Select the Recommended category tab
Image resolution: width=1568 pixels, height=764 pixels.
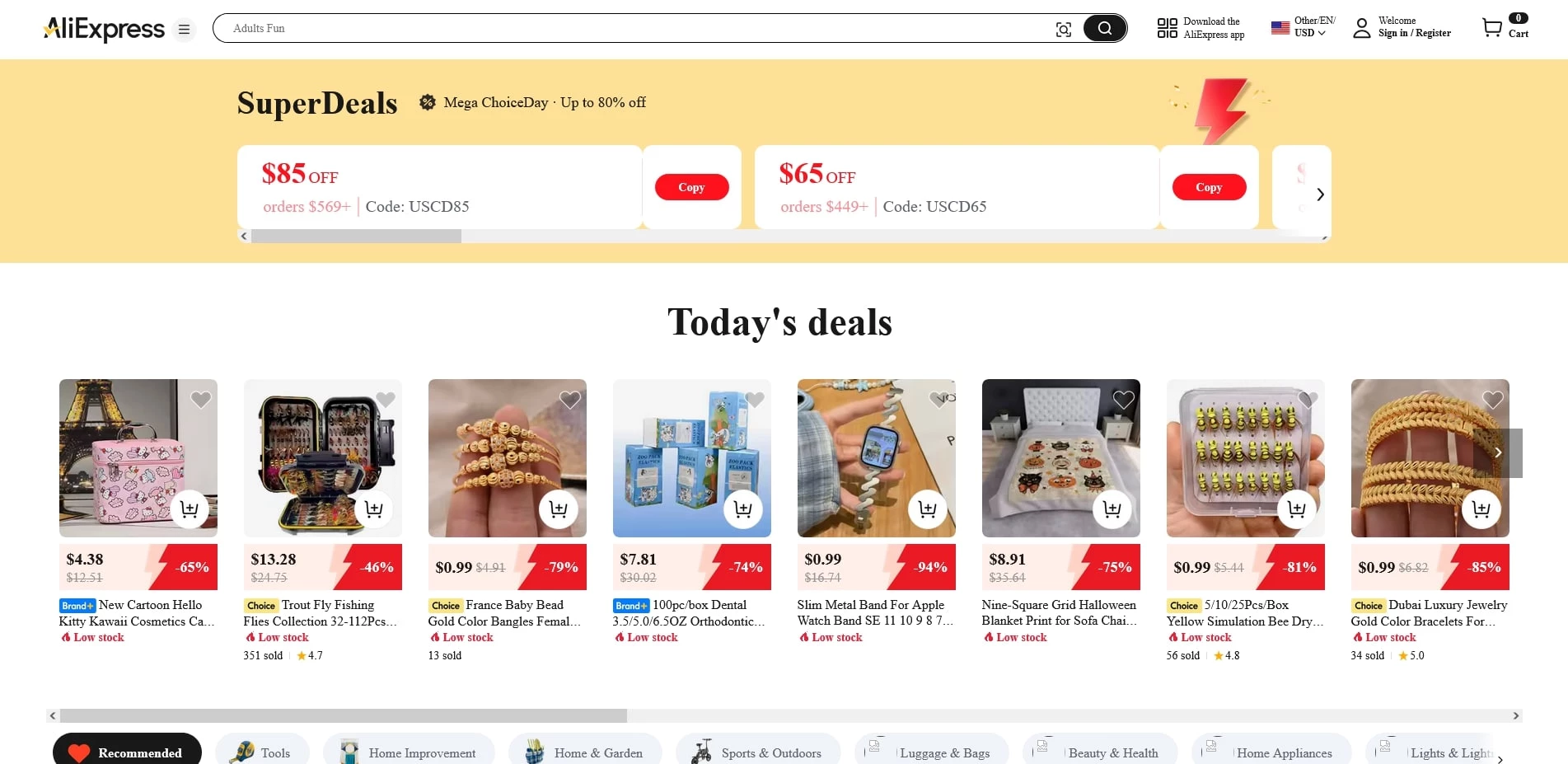(x=127, y=752)
